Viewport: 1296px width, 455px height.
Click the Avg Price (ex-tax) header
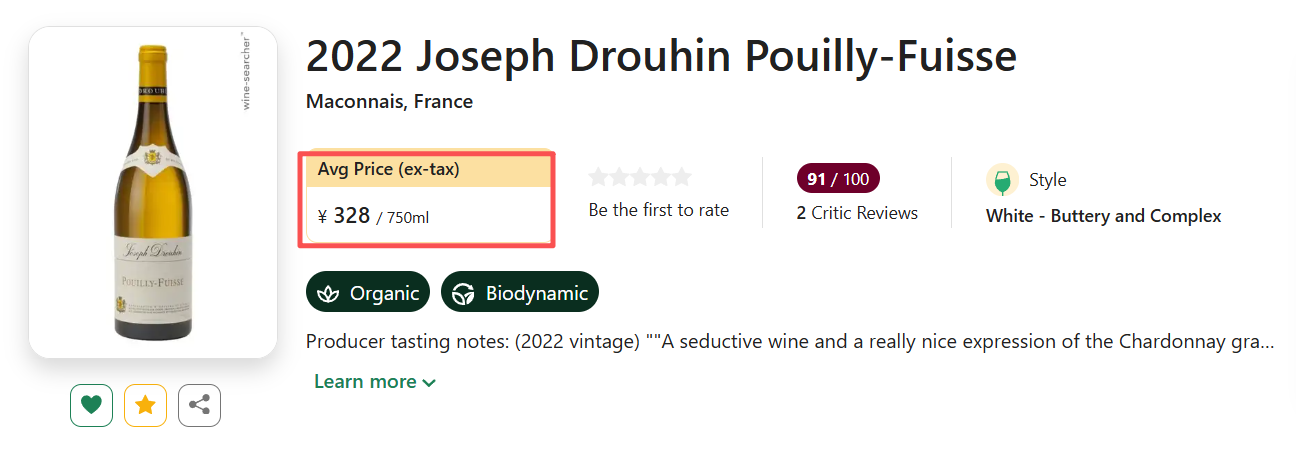pyautogui.click(x=389, y=170)
